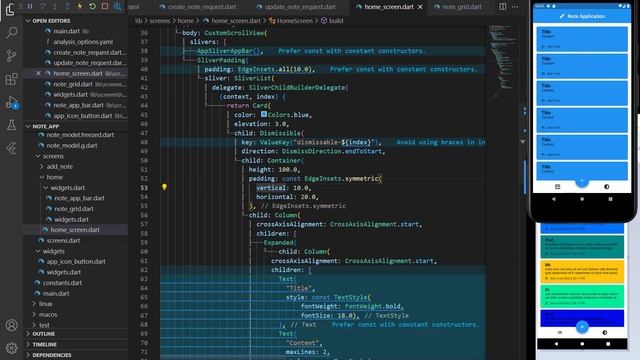Stop debugging with red square icon
This screenshot has width=640, height=360.
click(105, 7)
